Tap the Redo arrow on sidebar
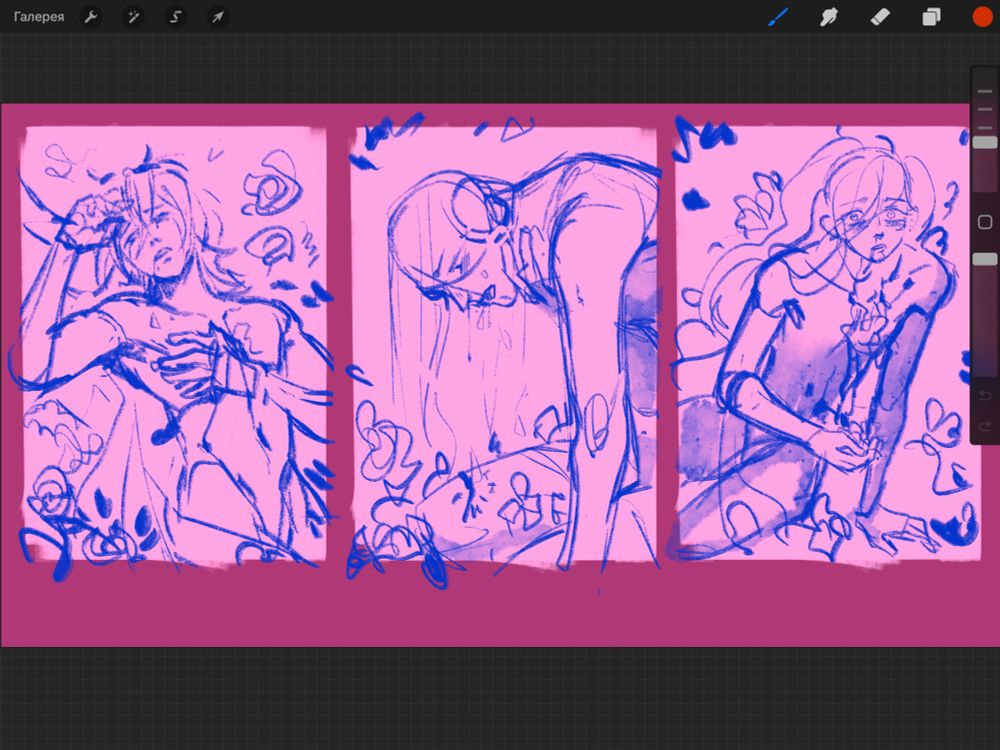This screenshot has height=750, width=1000. (x=985, y=425)
